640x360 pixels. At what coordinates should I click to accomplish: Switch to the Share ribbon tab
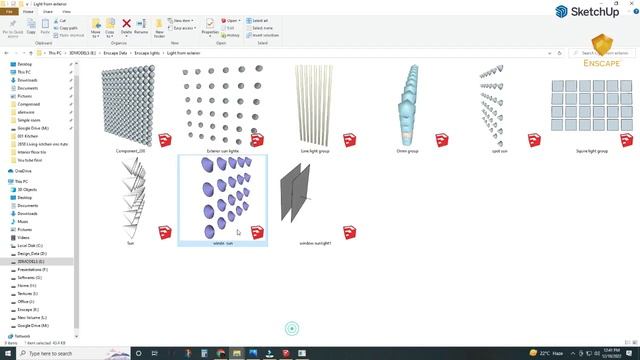tap(48, 11)
